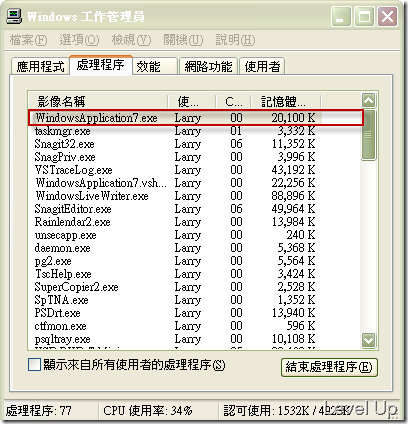408x424 pixels.
Task: Sort by 記憶體 usage column header
Action: (x=285, y=101)
